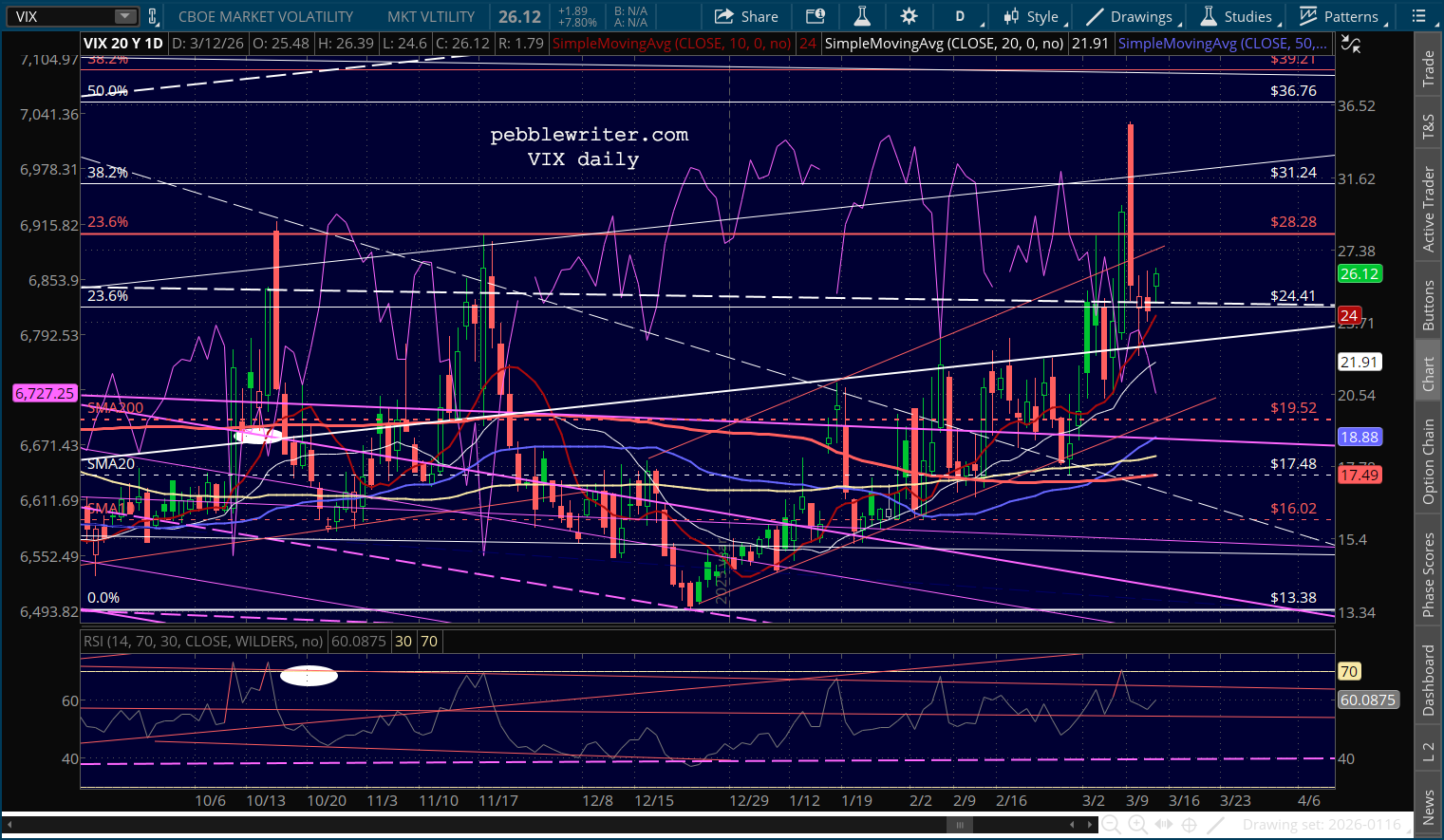Click the blue SimpleMovingAvg (CLOSE, 50 label
The width and height of the screenshot is (1444, 840).
coord(1222,44)
